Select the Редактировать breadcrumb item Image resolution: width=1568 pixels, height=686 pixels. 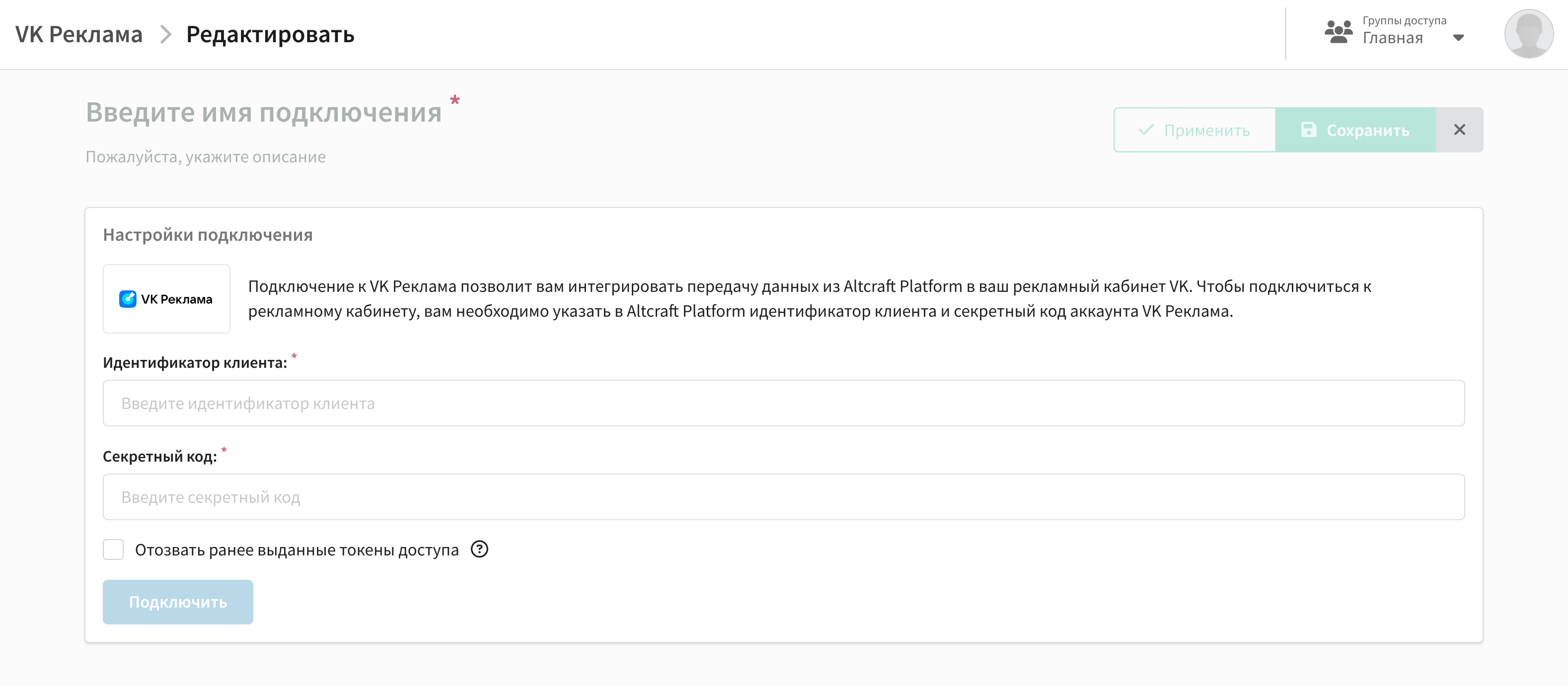click(270, 35)
